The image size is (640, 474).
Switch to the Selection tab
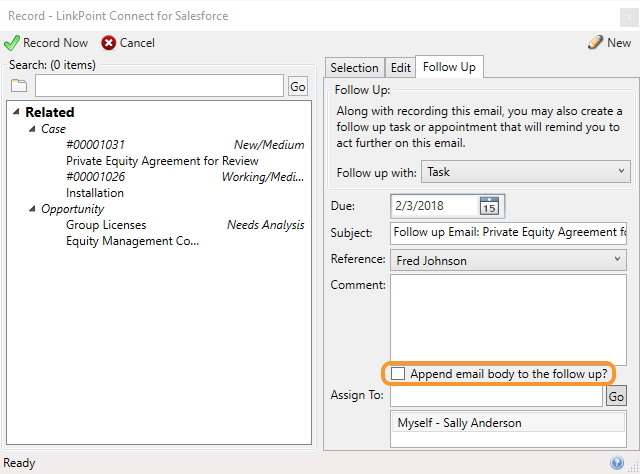tap(354, 67)
